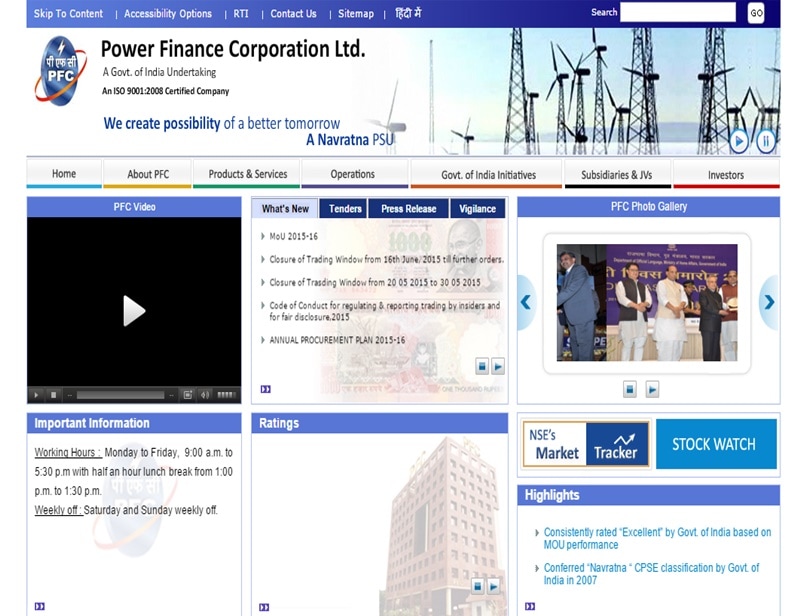The image size is (800, 616).
Task: Expand the About PFC navigation menu
Action: [147, 174]
